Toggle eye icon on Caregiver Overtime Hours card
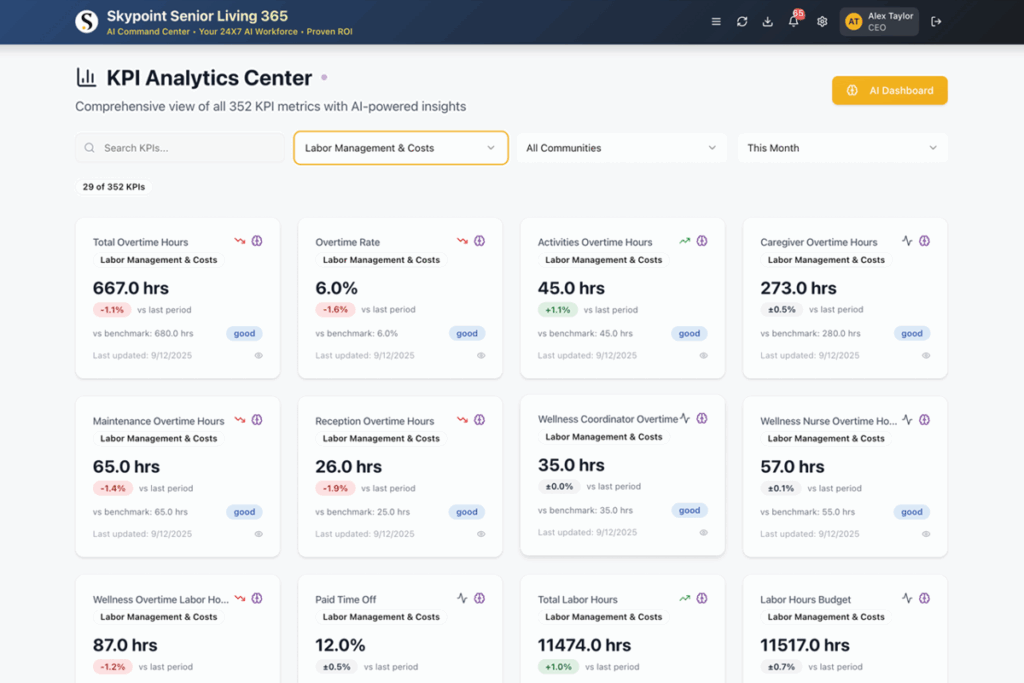 tap(926, 356)
